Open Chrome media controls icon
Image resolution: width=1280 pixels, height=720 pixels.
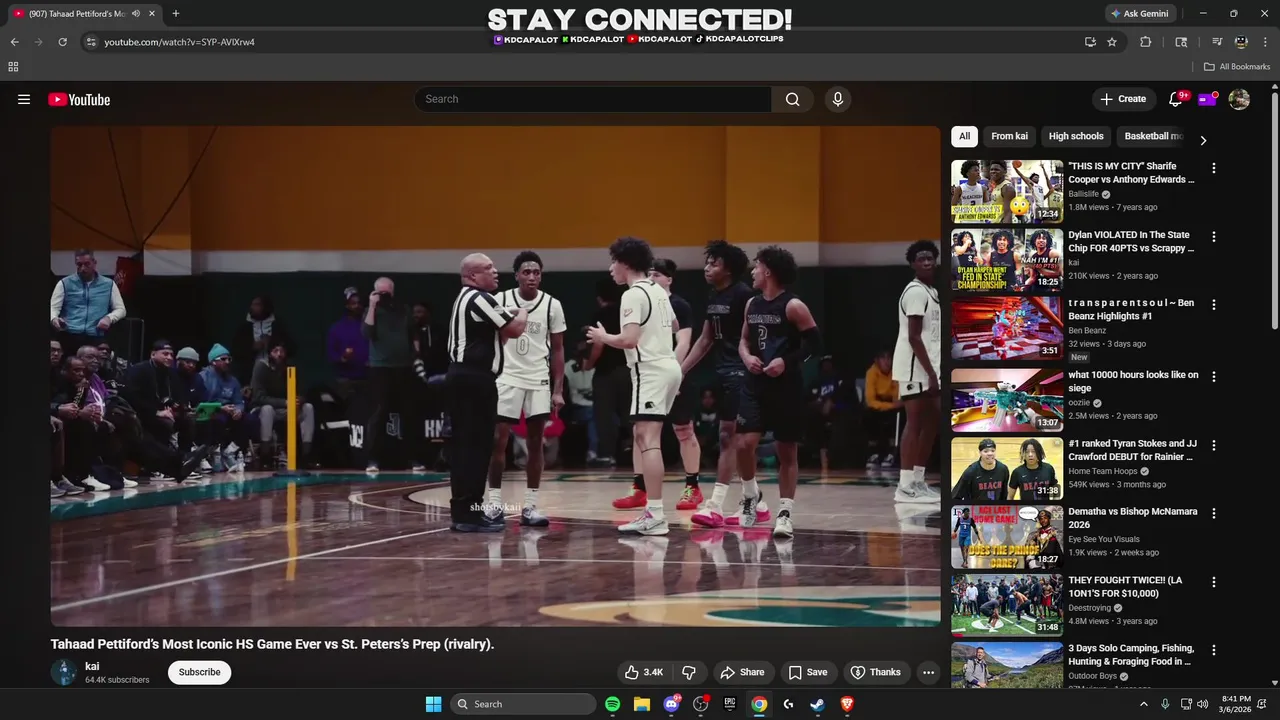1217,42
